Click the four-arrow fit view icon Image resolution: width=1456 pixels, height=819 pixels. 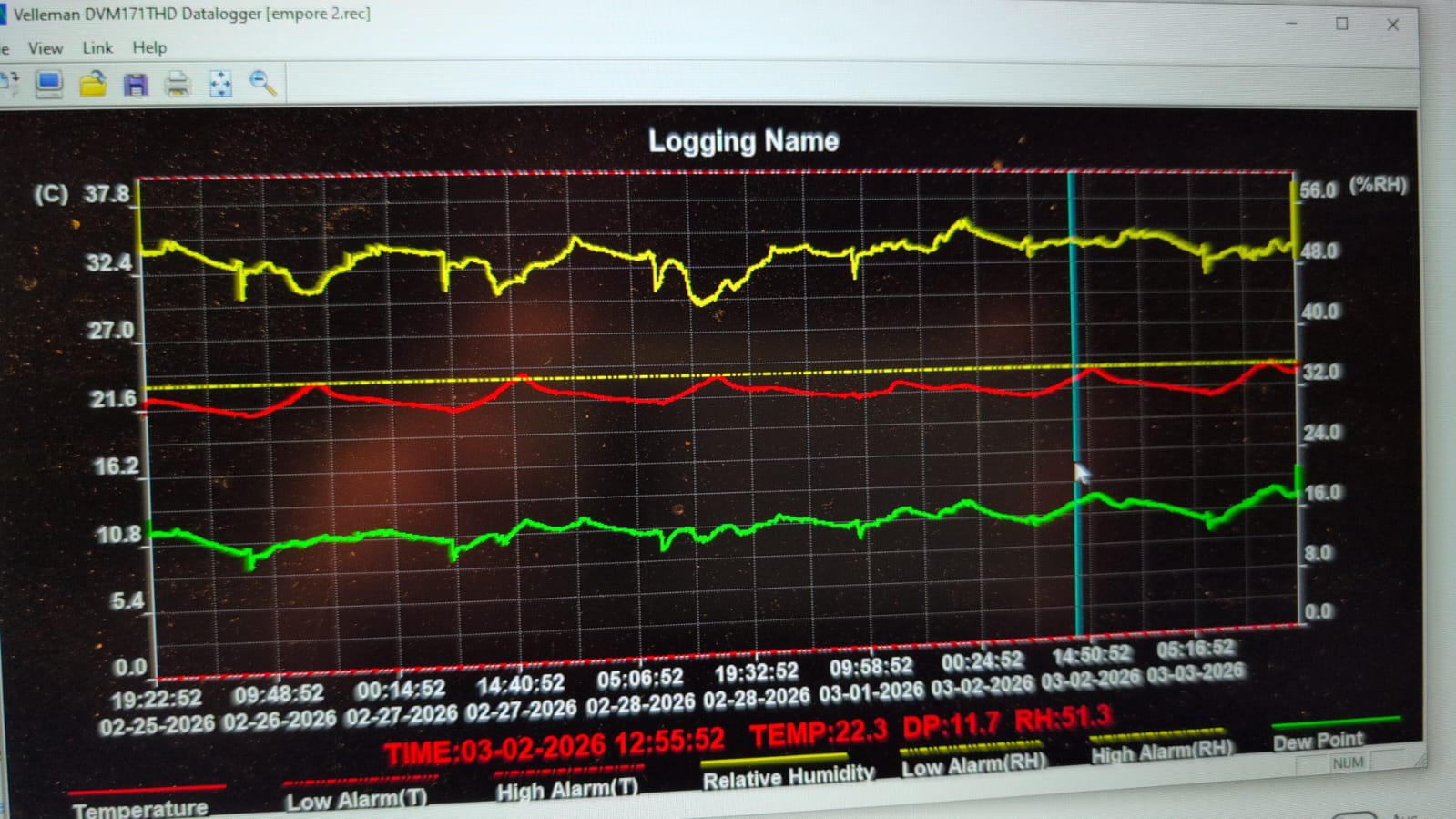(x=220, y=85)
